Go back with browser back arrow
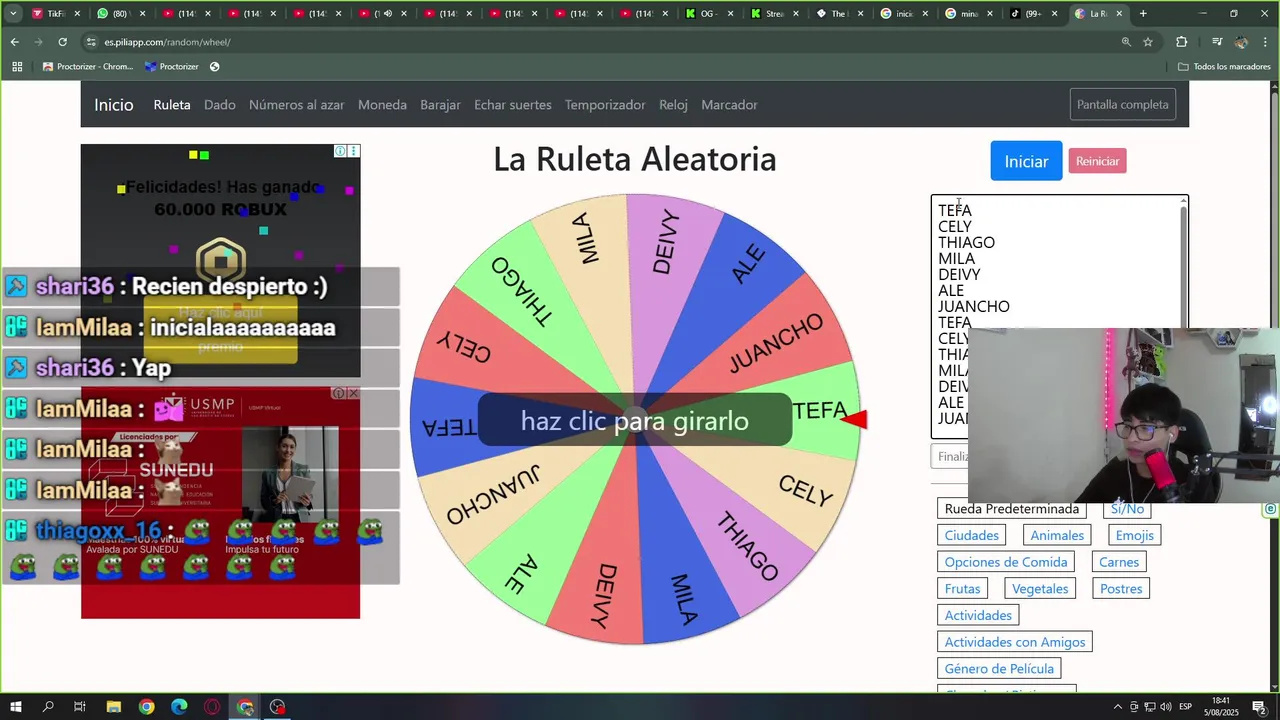 [14, 42]
